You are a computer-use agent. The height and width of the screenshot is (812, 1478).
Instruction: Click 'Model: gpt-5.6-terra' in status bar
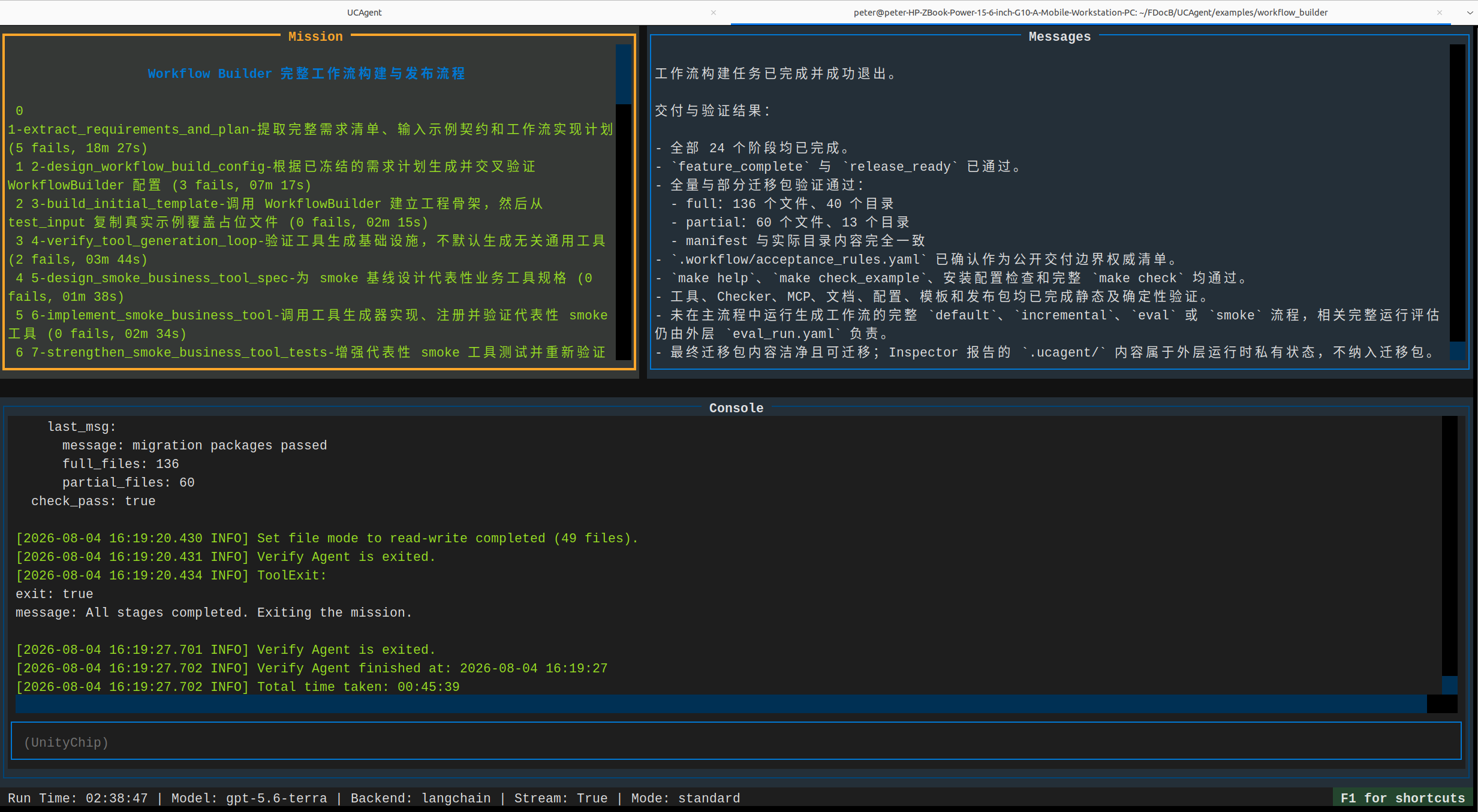pyautogui.click(x=249, y=798)
